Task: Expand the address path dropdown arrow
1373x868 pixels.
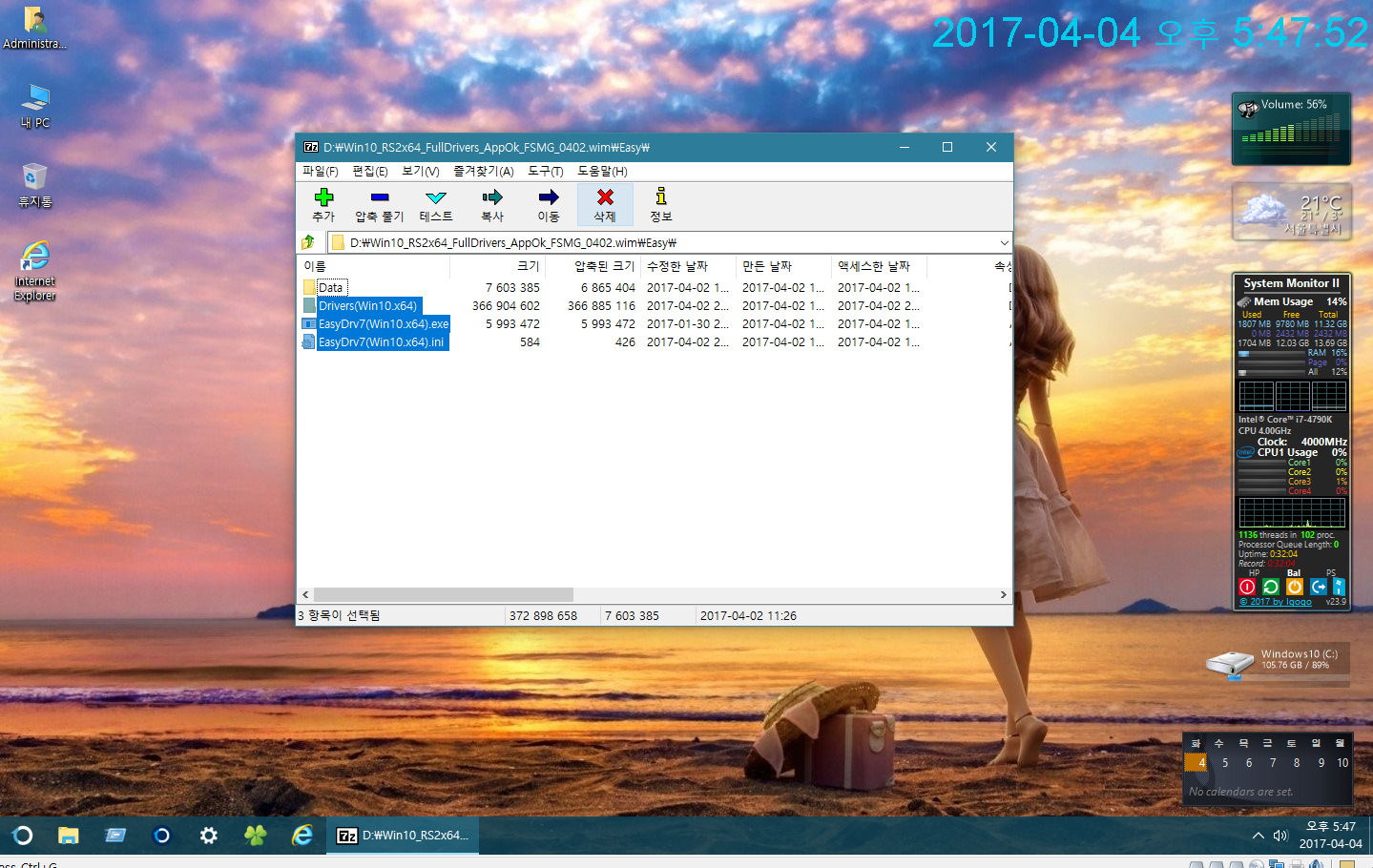Action: tap(1004, 242)
